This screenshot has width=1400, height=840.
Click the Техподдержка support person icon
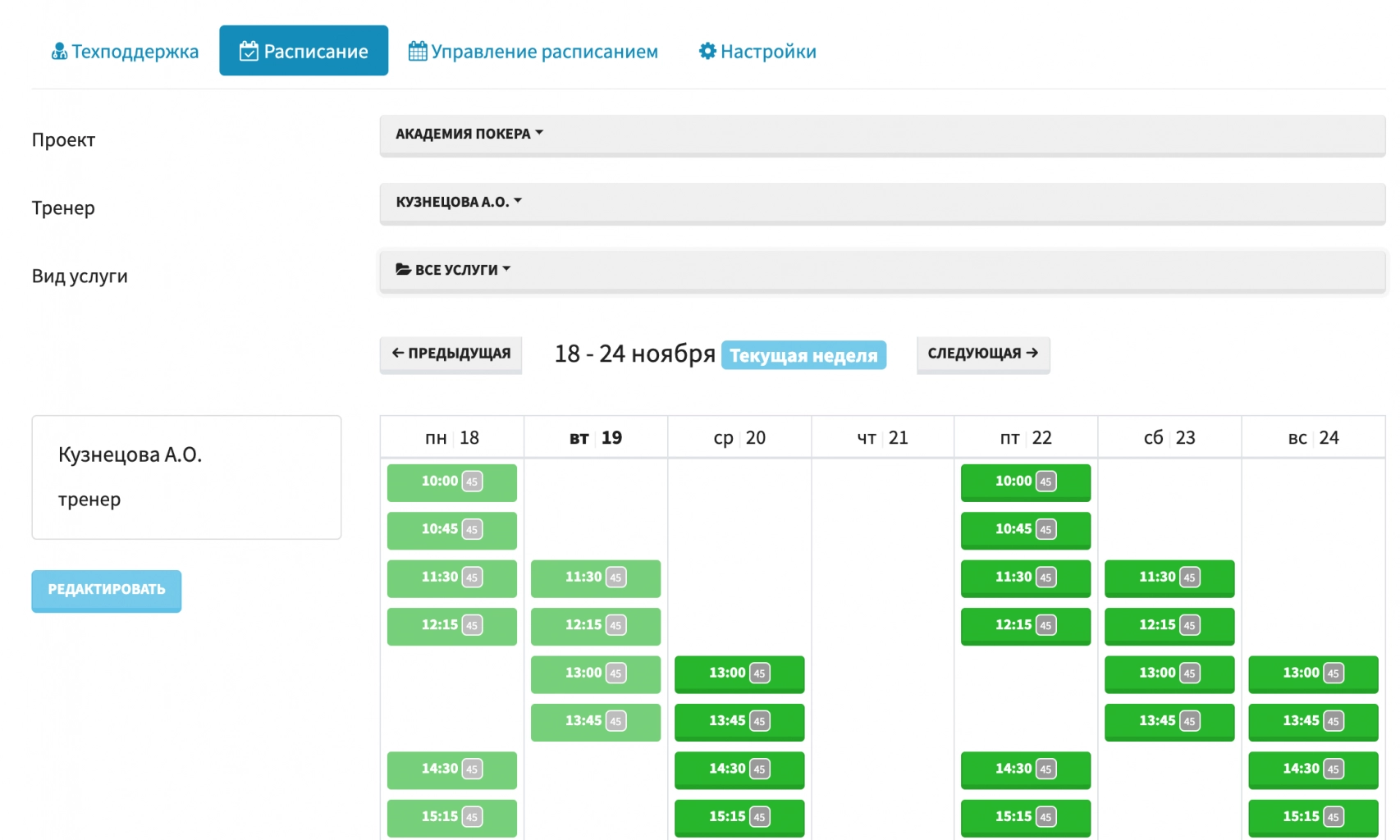(59, 52)
